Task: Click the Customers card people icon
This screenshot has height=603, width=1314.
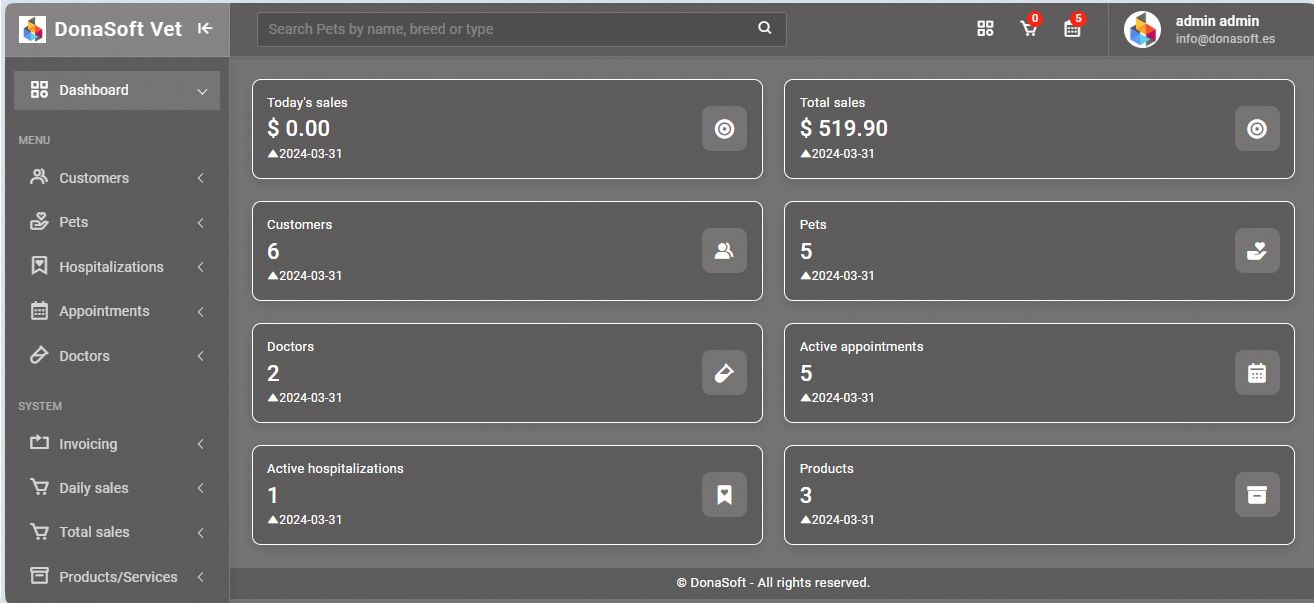Action: [724, 251]
